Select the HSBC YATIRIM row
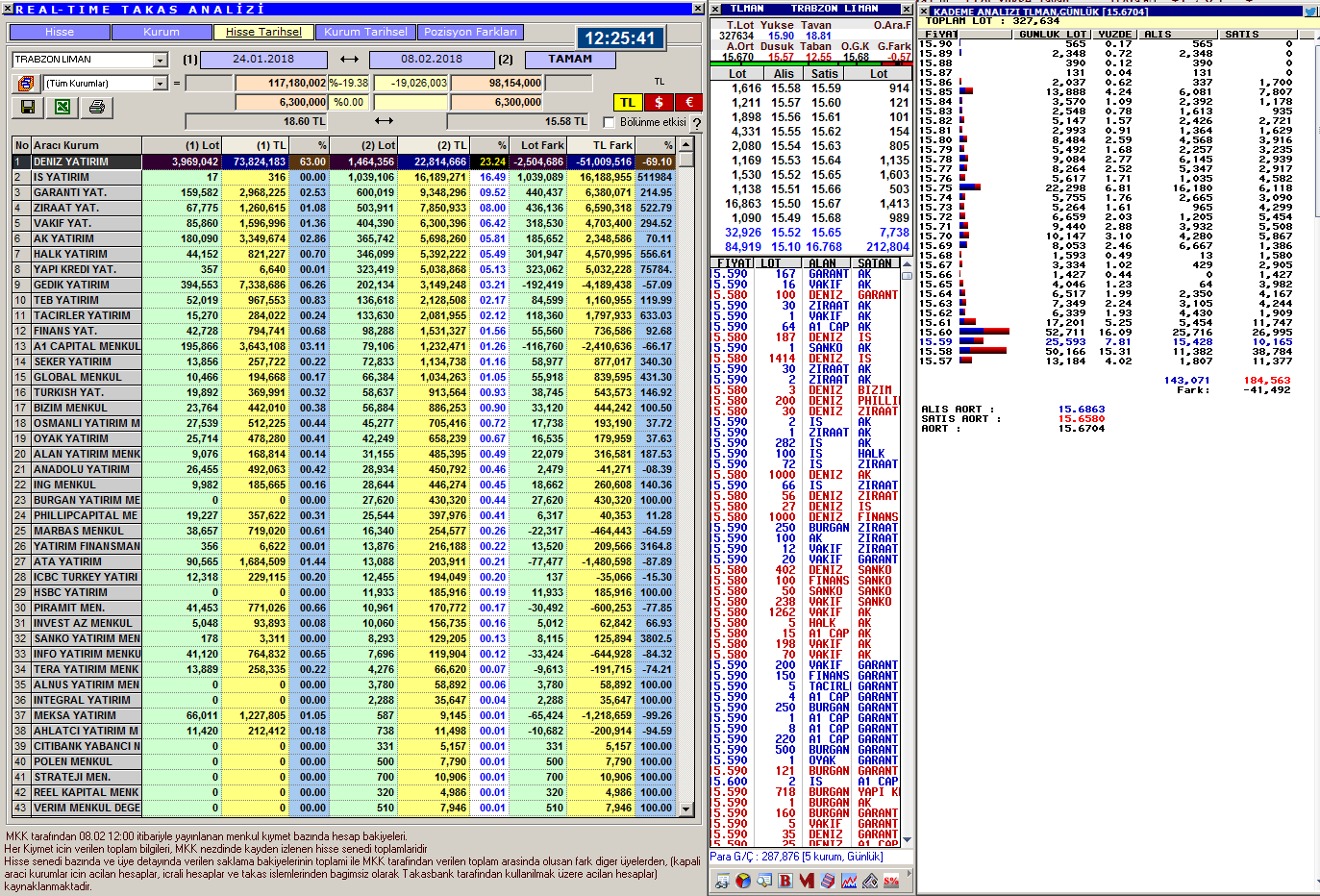Screen dimensions: 1320x896 (x=345, y=592)
